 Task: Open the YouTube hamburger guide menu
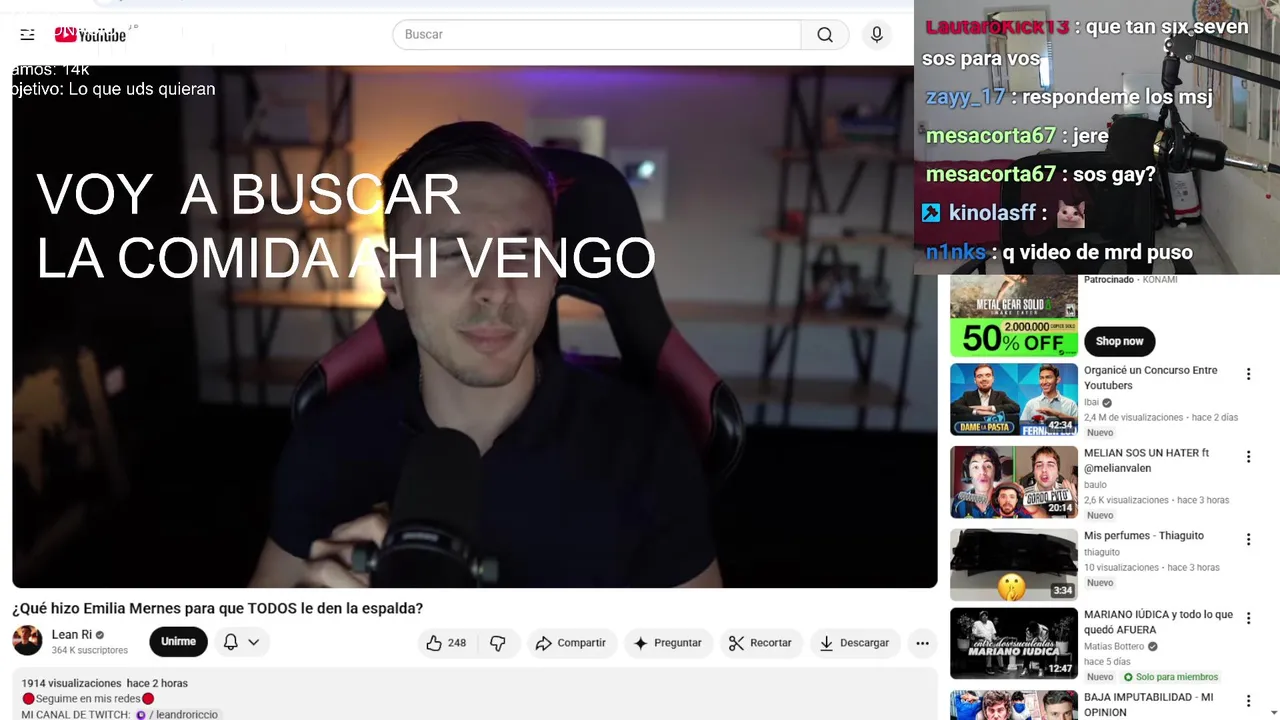coord(27,34)
